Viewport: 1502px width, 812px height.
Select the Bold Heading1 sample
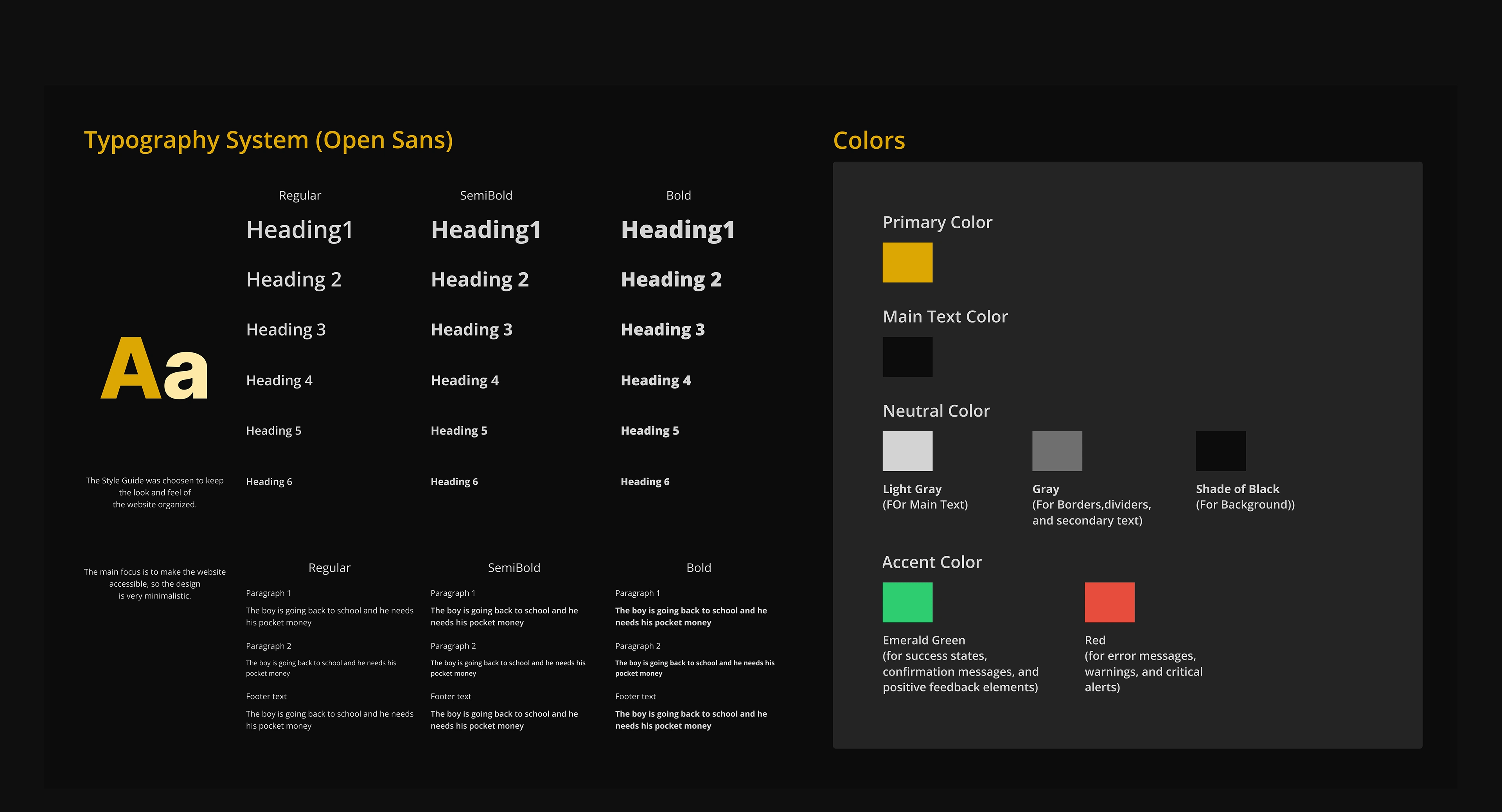(677, 230)
